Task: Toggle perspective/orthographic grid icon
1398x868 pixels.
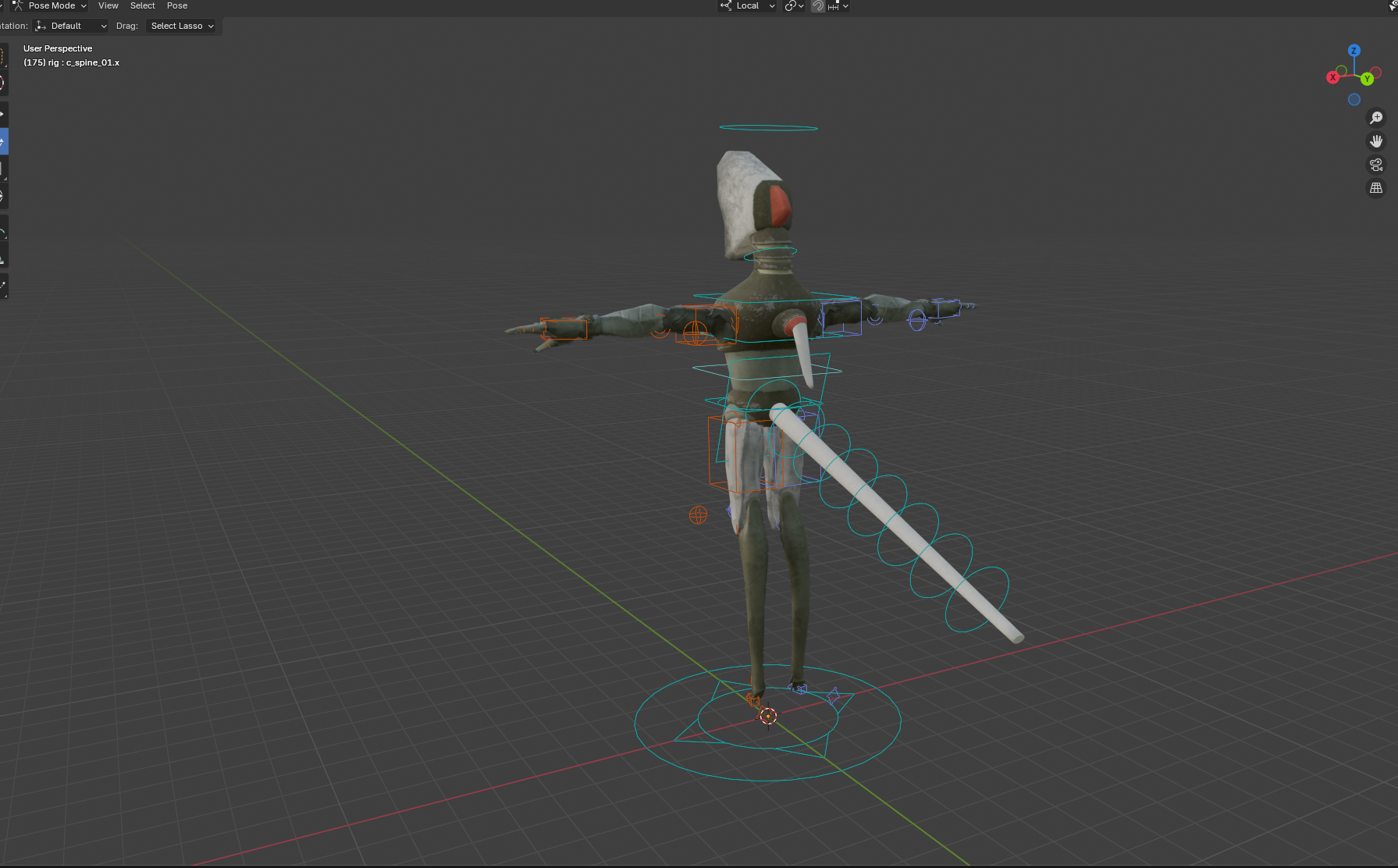Action: (x=1376, y=188)
